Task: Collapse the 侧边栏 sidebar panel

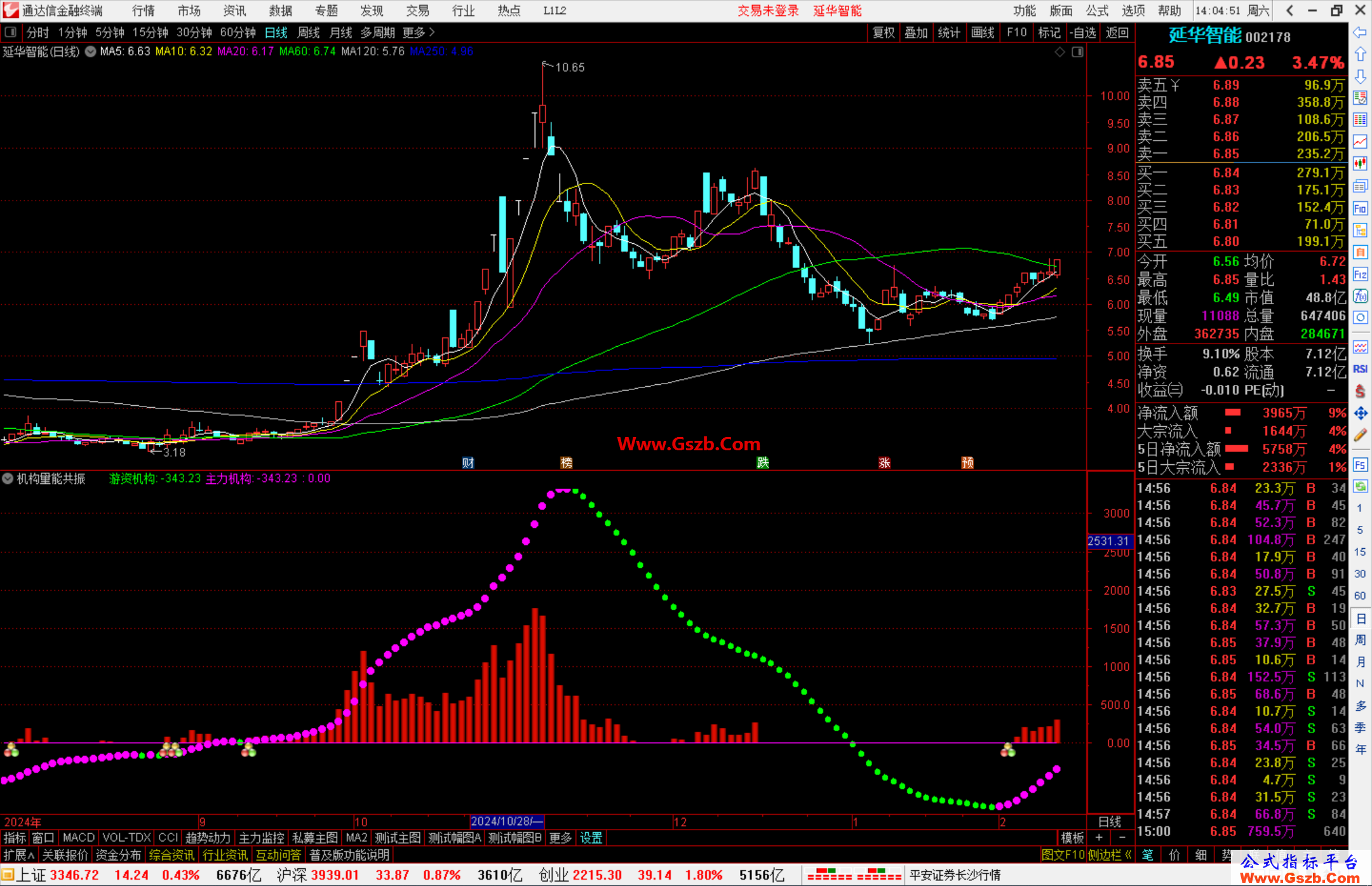Action: pyautogui.click(x=1109, y=855)
